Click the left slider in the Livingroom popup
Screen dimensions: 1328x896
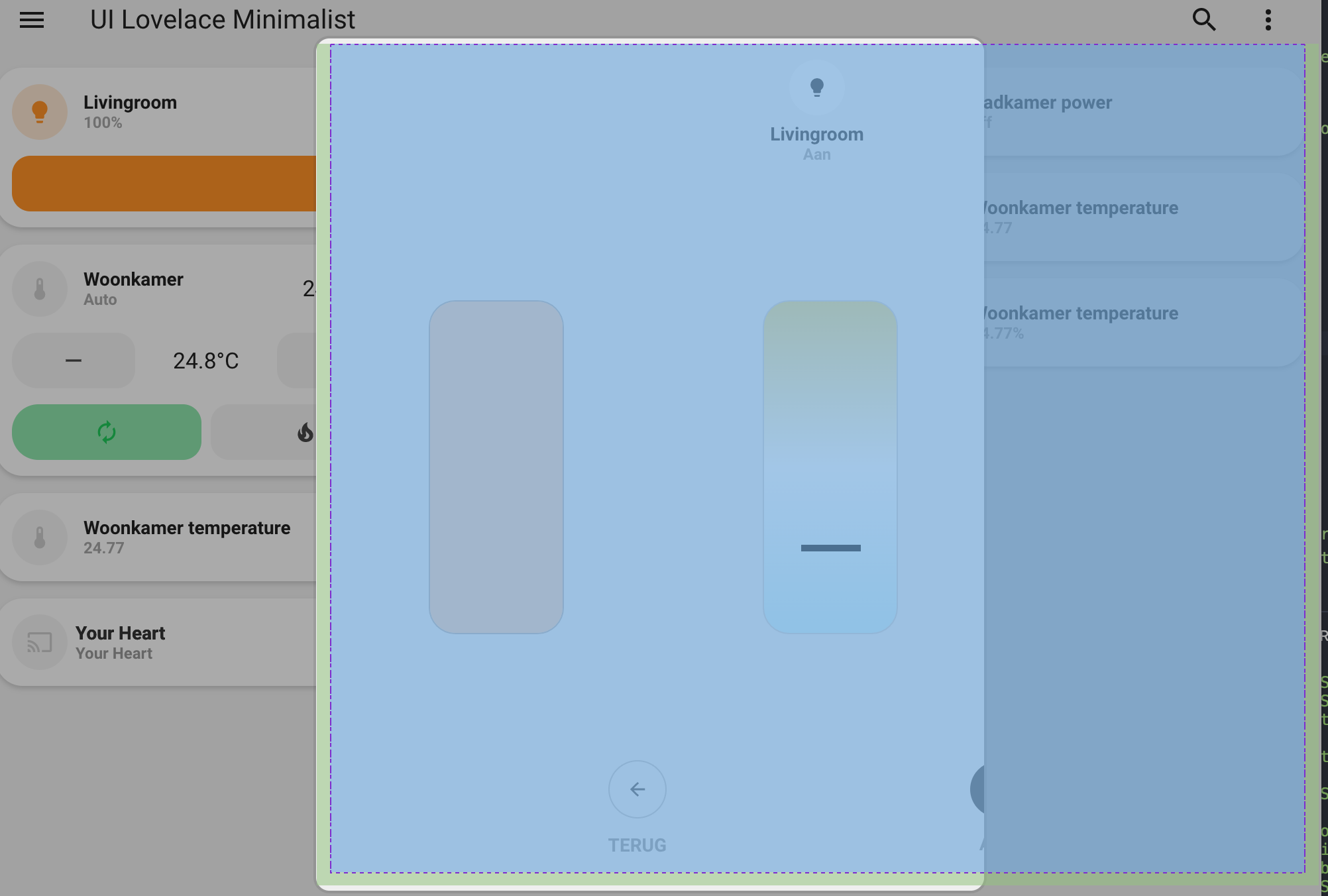coord(496,466)
